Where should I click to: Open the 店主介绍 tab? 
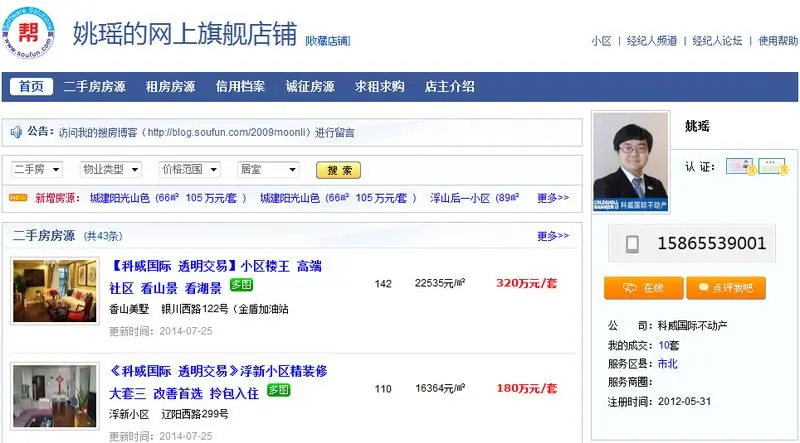coord(449,87)
